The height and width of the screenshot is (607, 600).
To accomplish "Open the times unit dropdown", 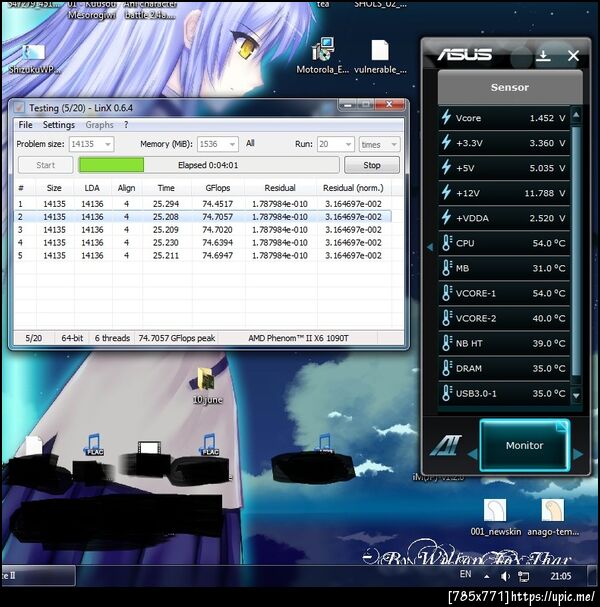I will (x=379, y=144).
